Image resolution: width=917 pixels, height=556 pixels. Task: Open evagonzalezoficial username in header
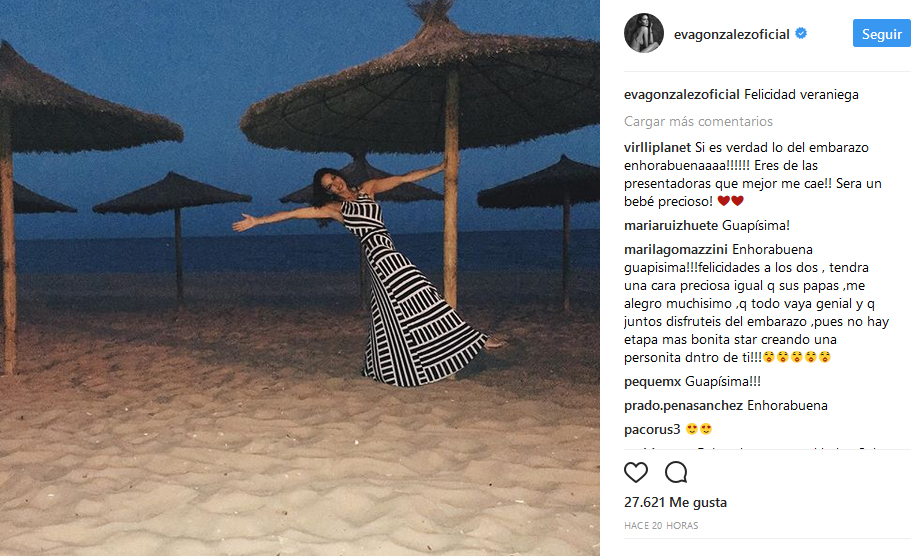[x=732, y=34]
